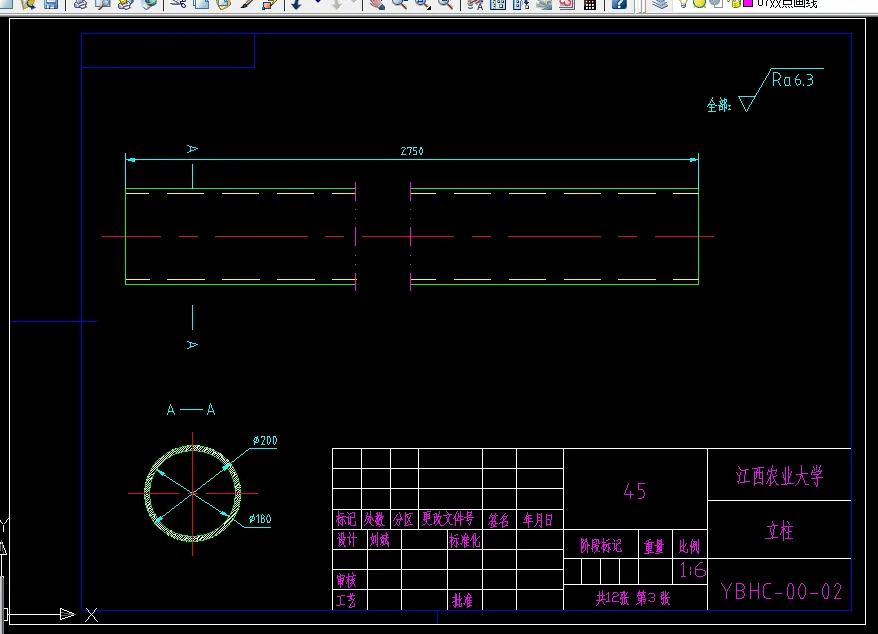Click the Undo arrow icon
The image size is (878, 634).
point(296,4)
